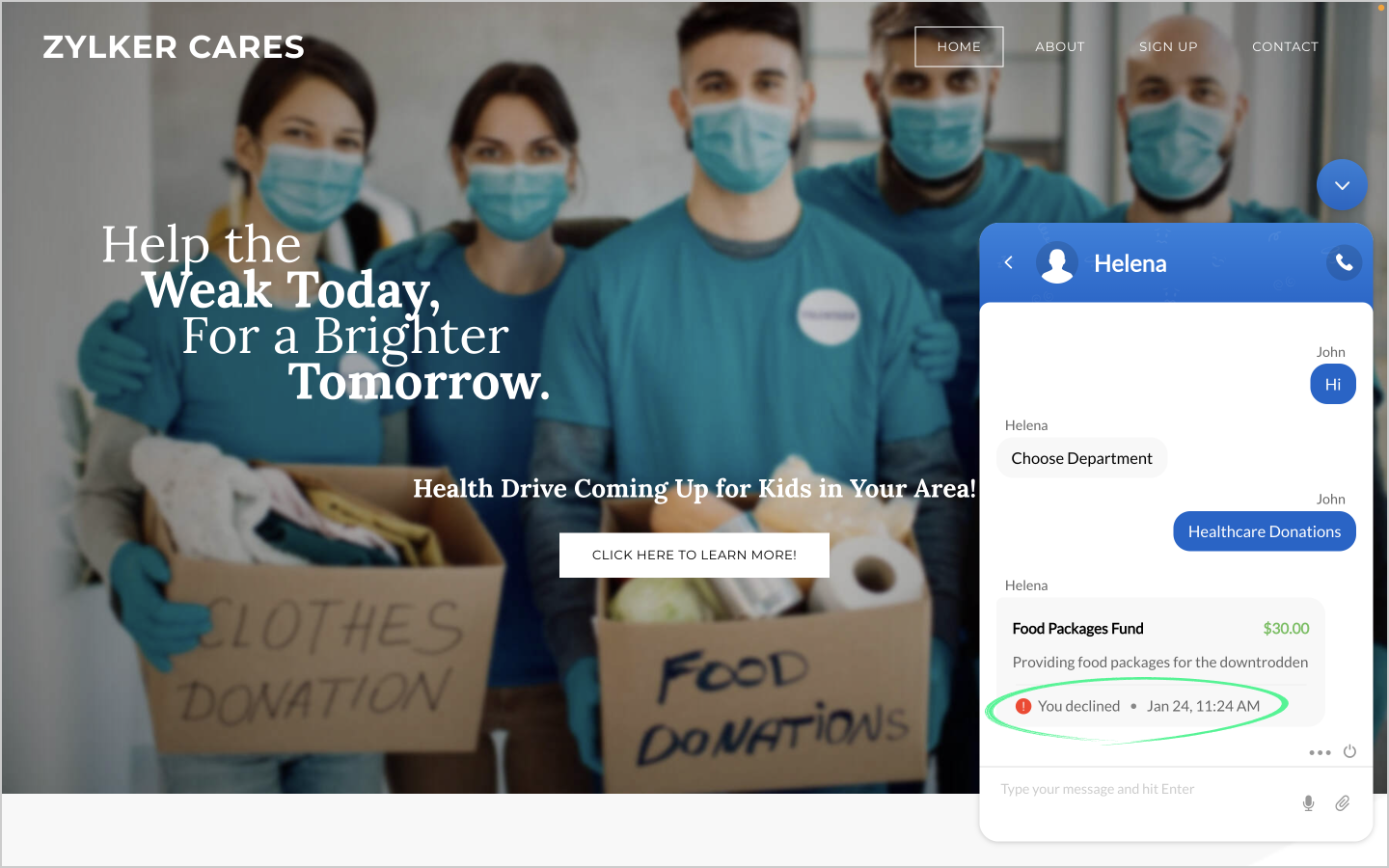1389x868 pixels.
Task: Click the CLICK HERE TO LEARN MORE button
Action: click(694, 556)
